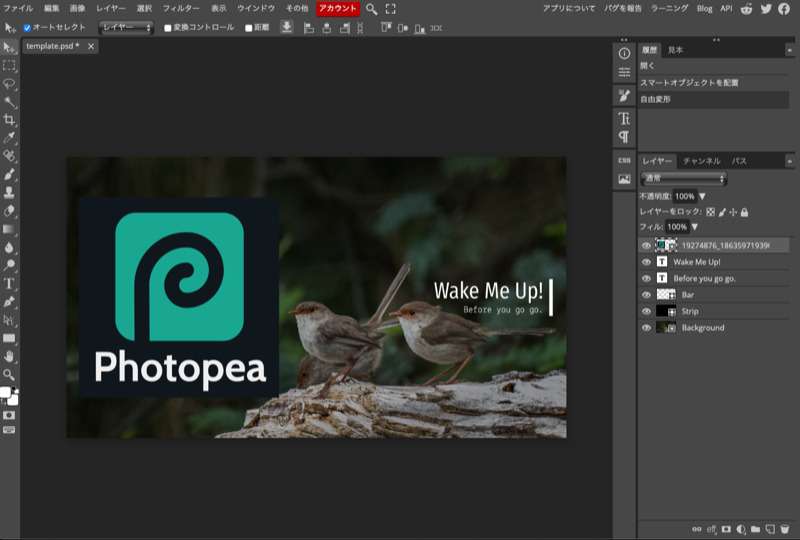This screenshot has width=800, height=540.
Task: Select the Eyedropper tool
Action: [9, 138]
